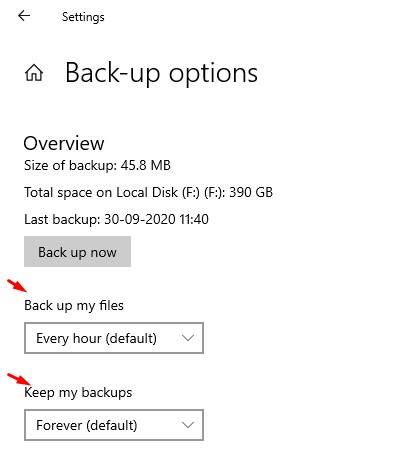Select the Overview section heading

tap(64, 143)
